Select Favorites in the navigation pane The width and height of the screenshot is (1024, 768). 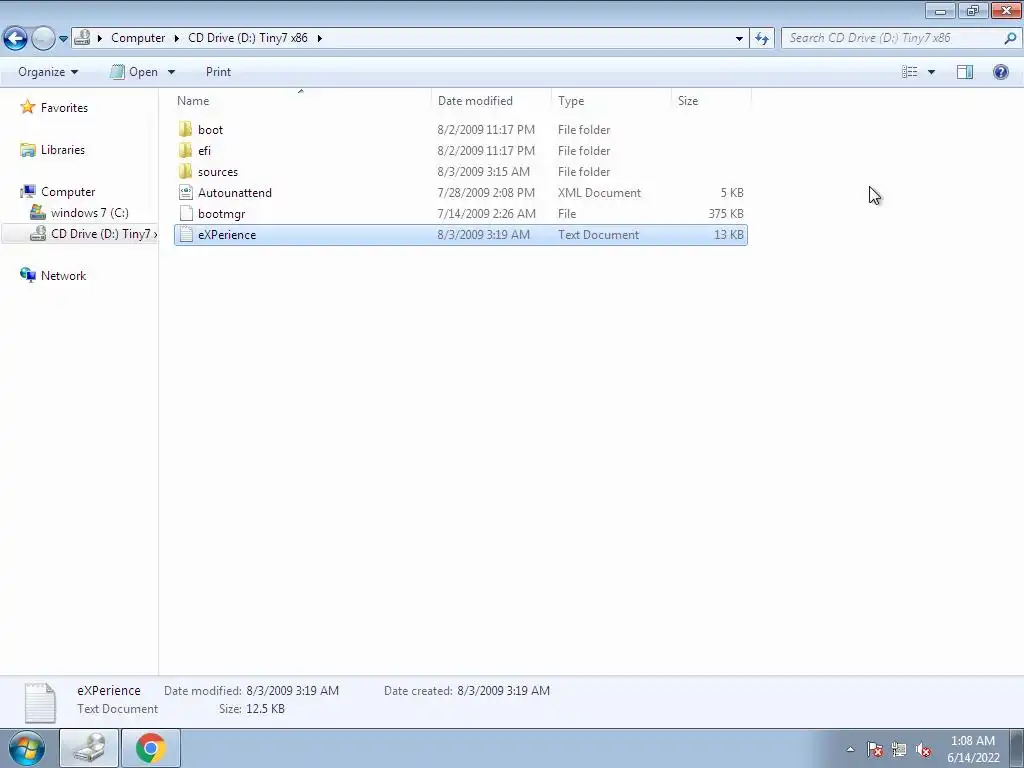(x=64, y=108)
